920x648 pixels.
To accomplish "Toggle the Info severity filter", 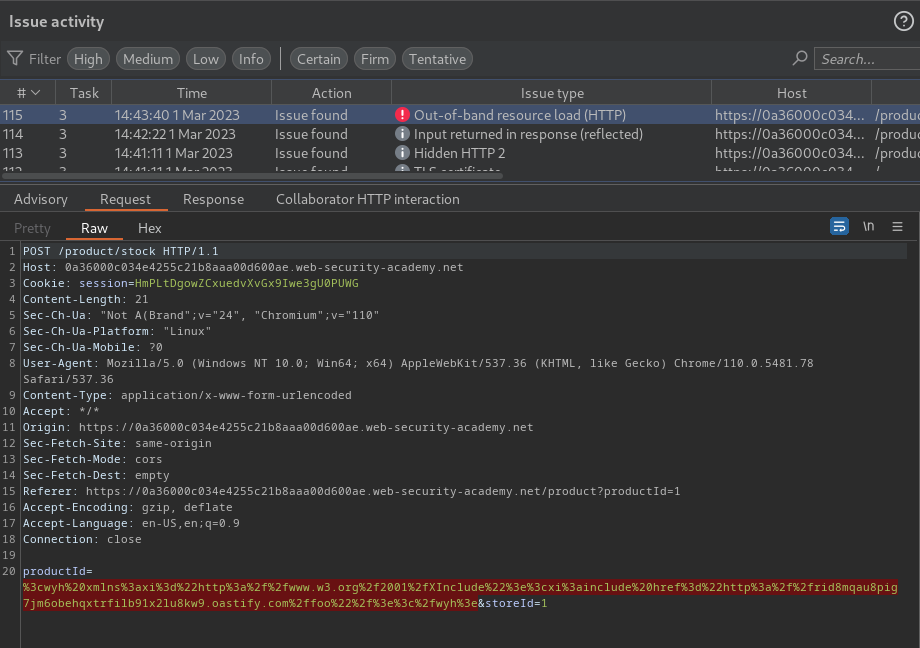I will (x=251, y=59).
